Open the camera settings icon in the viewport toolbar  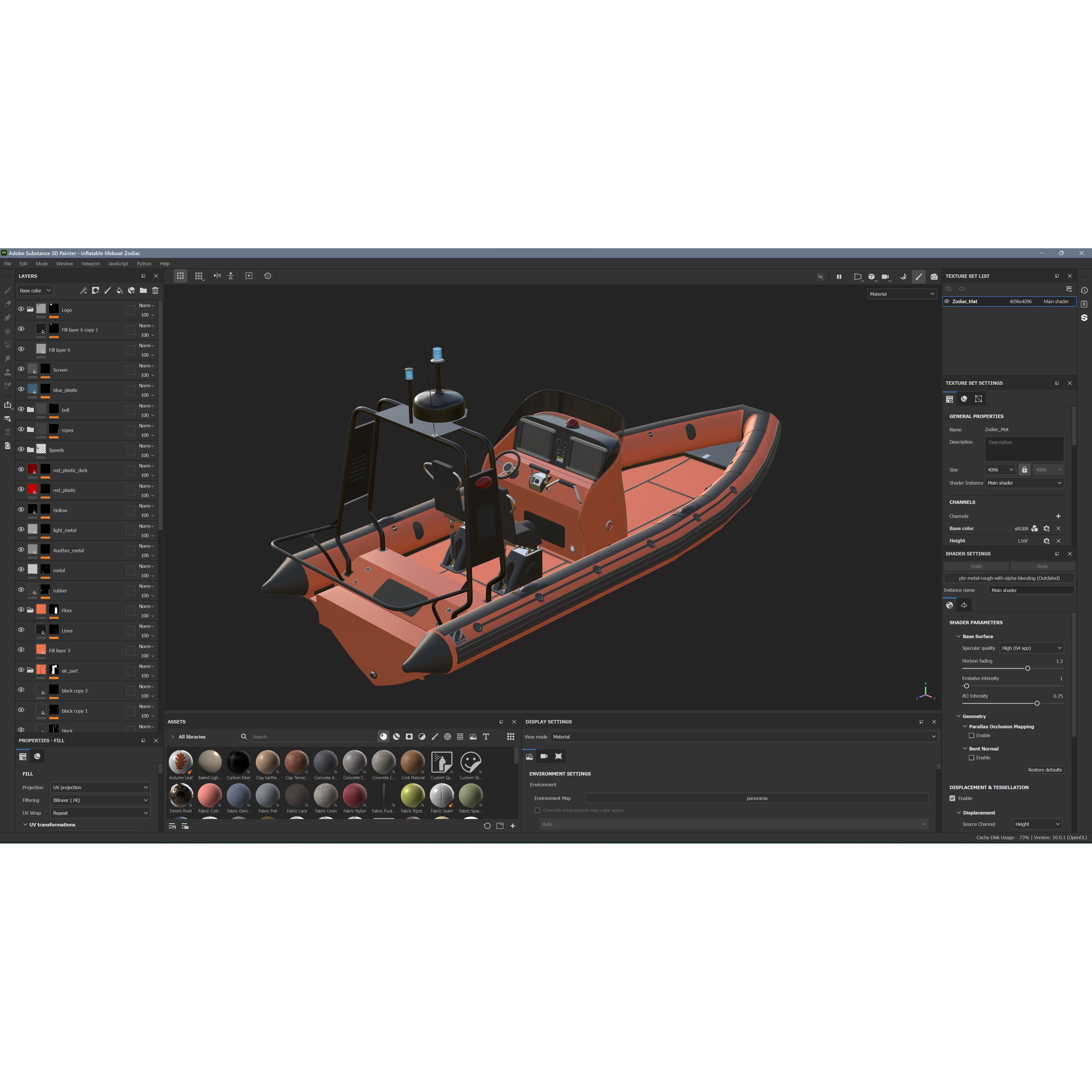[885, 277]
